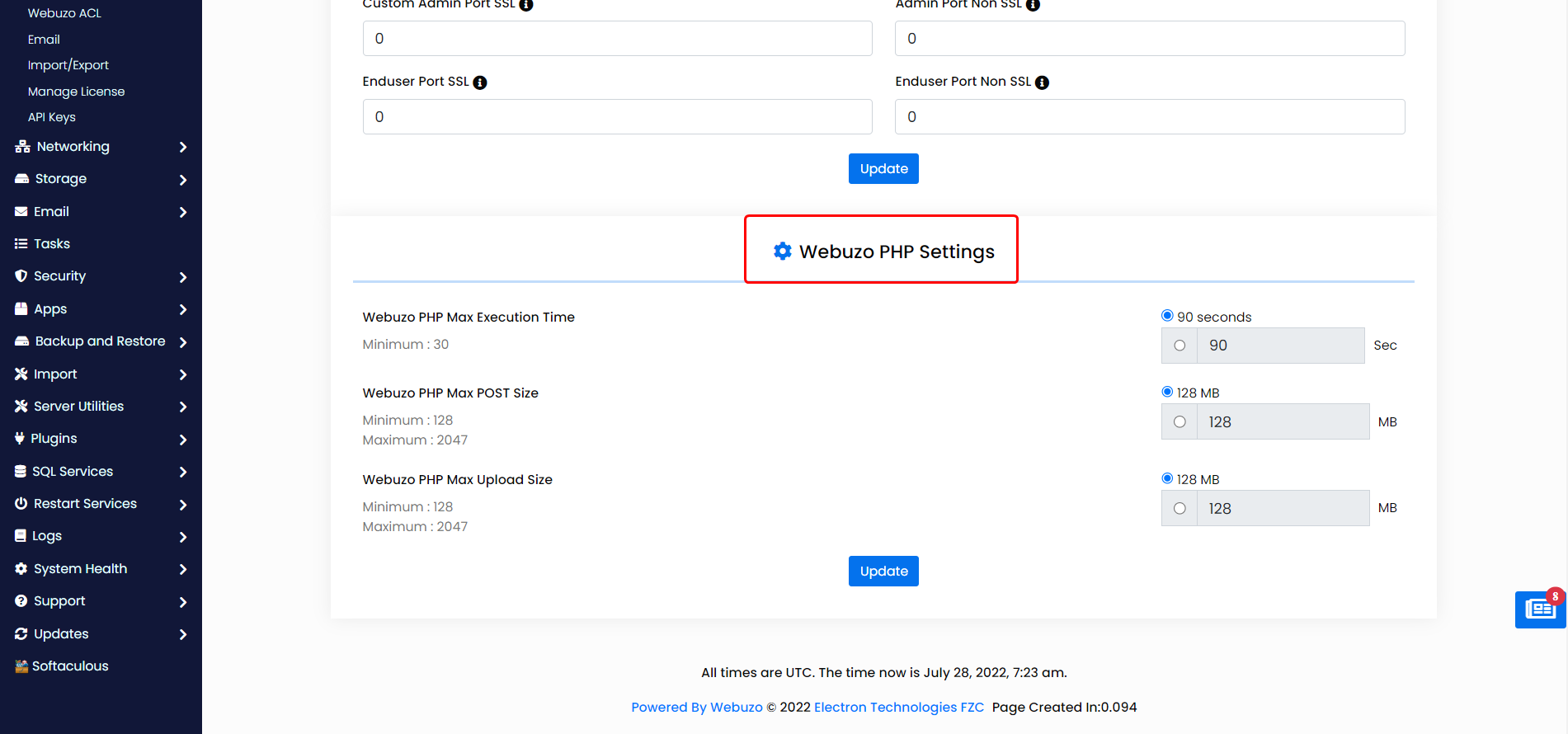Click the Restart Services power icon
Screen dimensions: 1568x734
pyautogui.click(x=21, y=504)
